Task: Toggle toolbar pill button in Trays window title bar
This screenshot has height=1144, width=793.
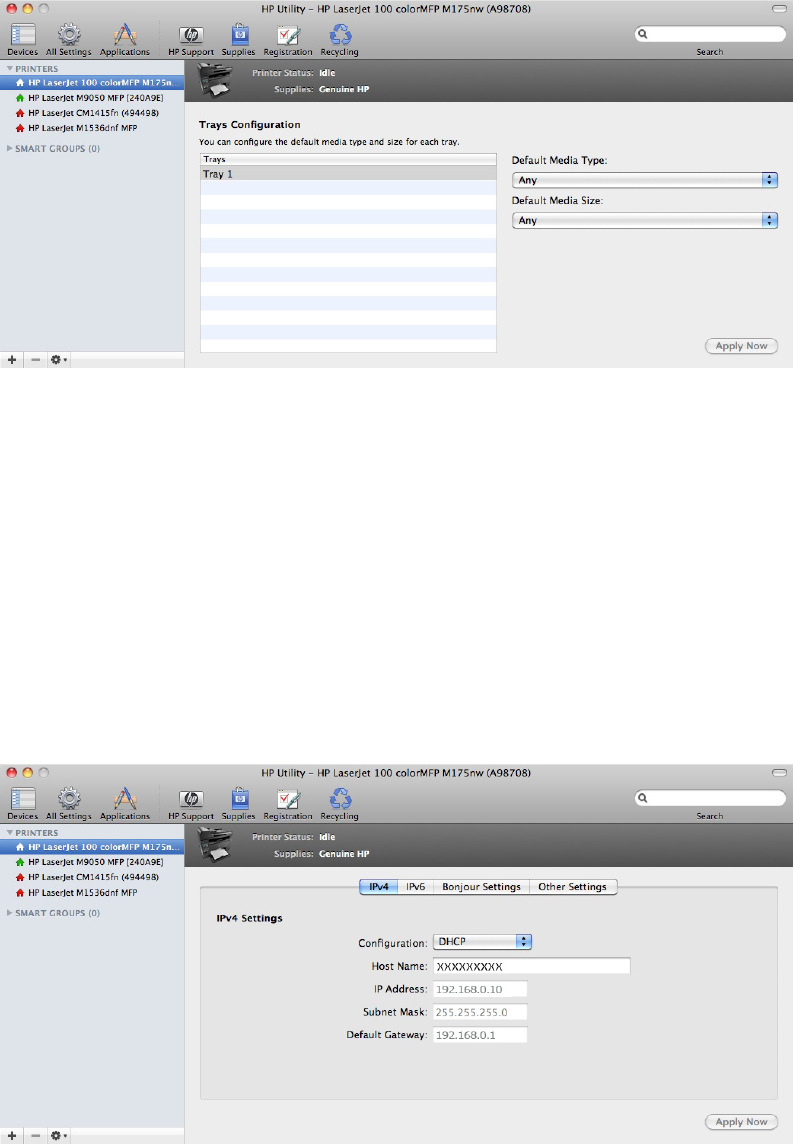Action: [x=779, y=9]
